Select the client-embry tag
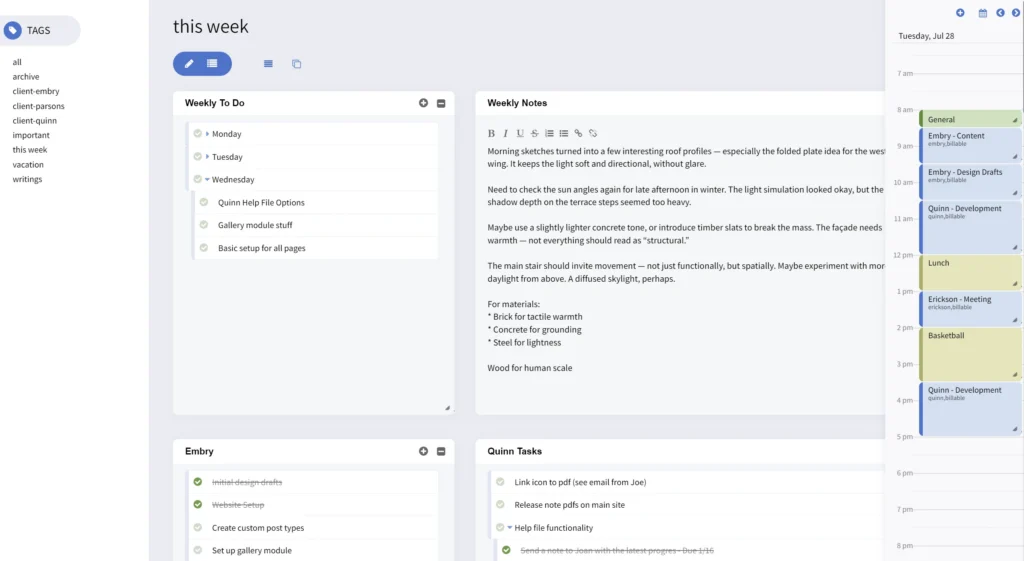The image size is (1024, 561). (36, 91)
